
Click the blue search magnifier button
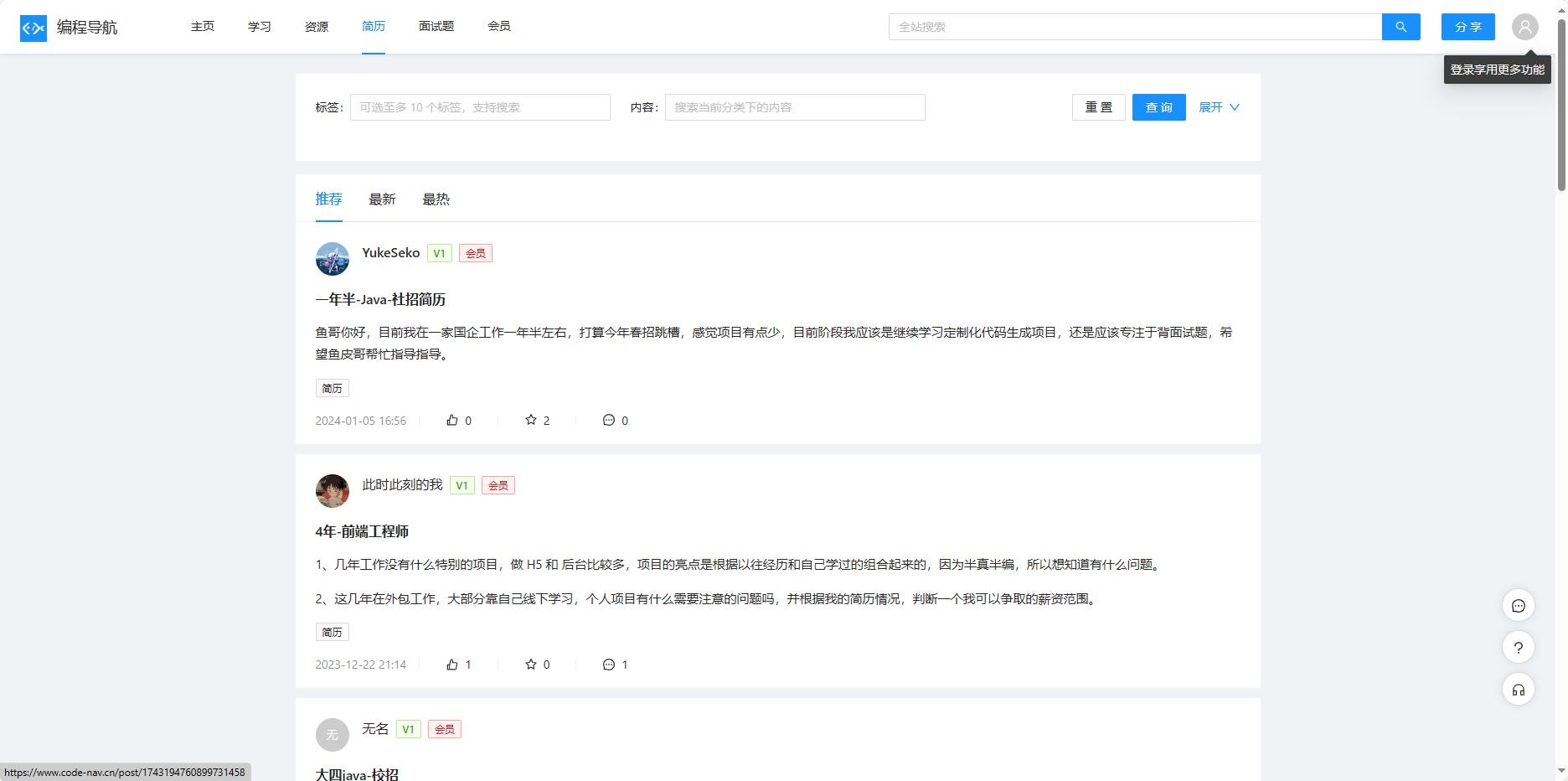[1400, 27]
